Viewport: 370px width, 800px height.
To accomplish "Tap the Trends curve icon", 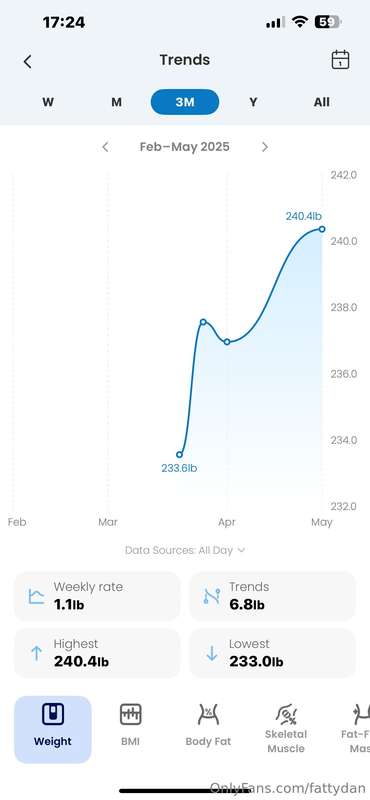I will (212, 596).
